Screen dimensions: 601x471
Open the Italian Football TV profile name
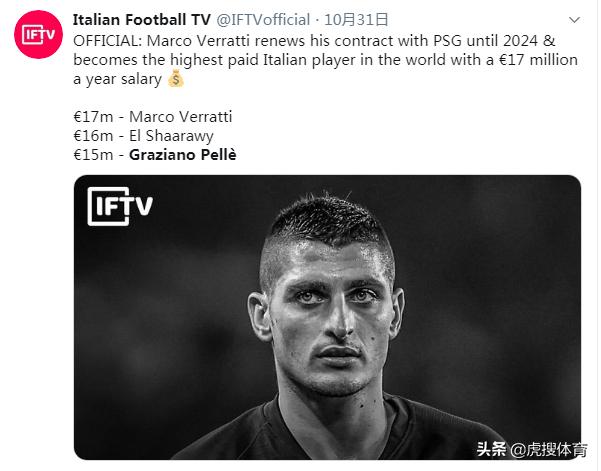[x=141, y=19]
